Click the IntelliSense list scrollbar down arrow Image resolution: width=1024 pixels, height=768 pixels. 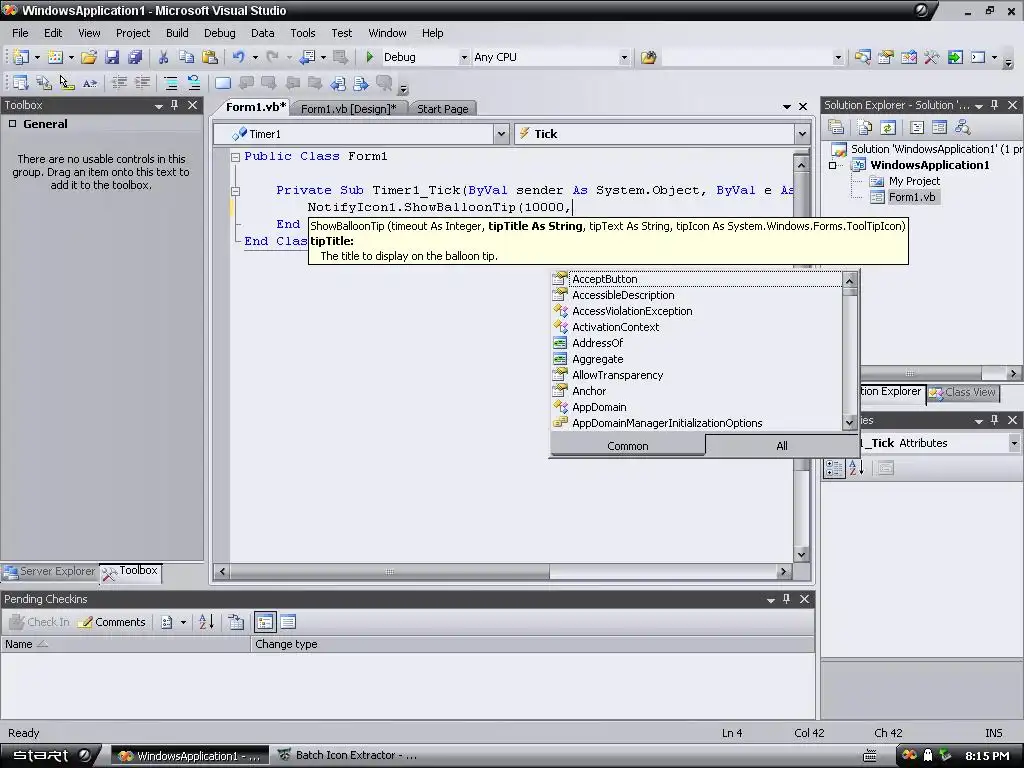coord(850,423)
